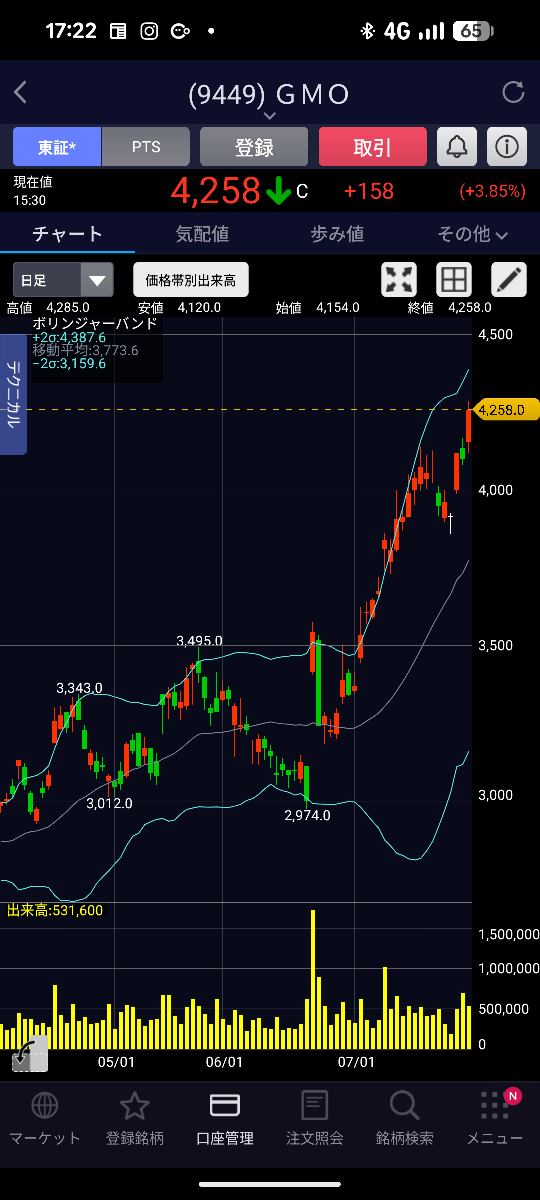This screenshot has width=540, height=1200.
Task: Tap the 3,343.0 peak label on the chart
Action: point(80,688)
